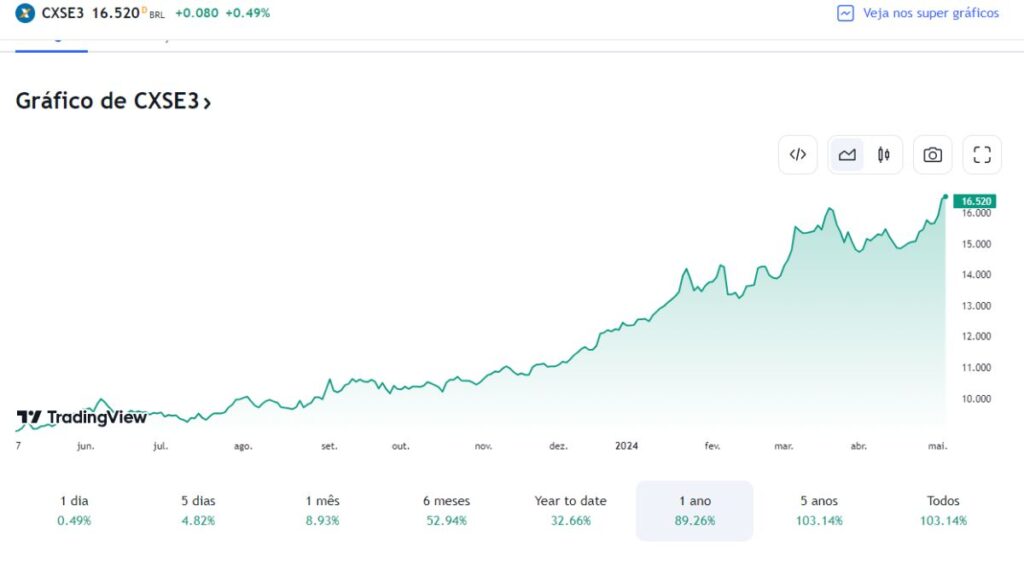1024x576 pixels.
Task: Enter fullscreen mode via expand icon
Action: 981,154
